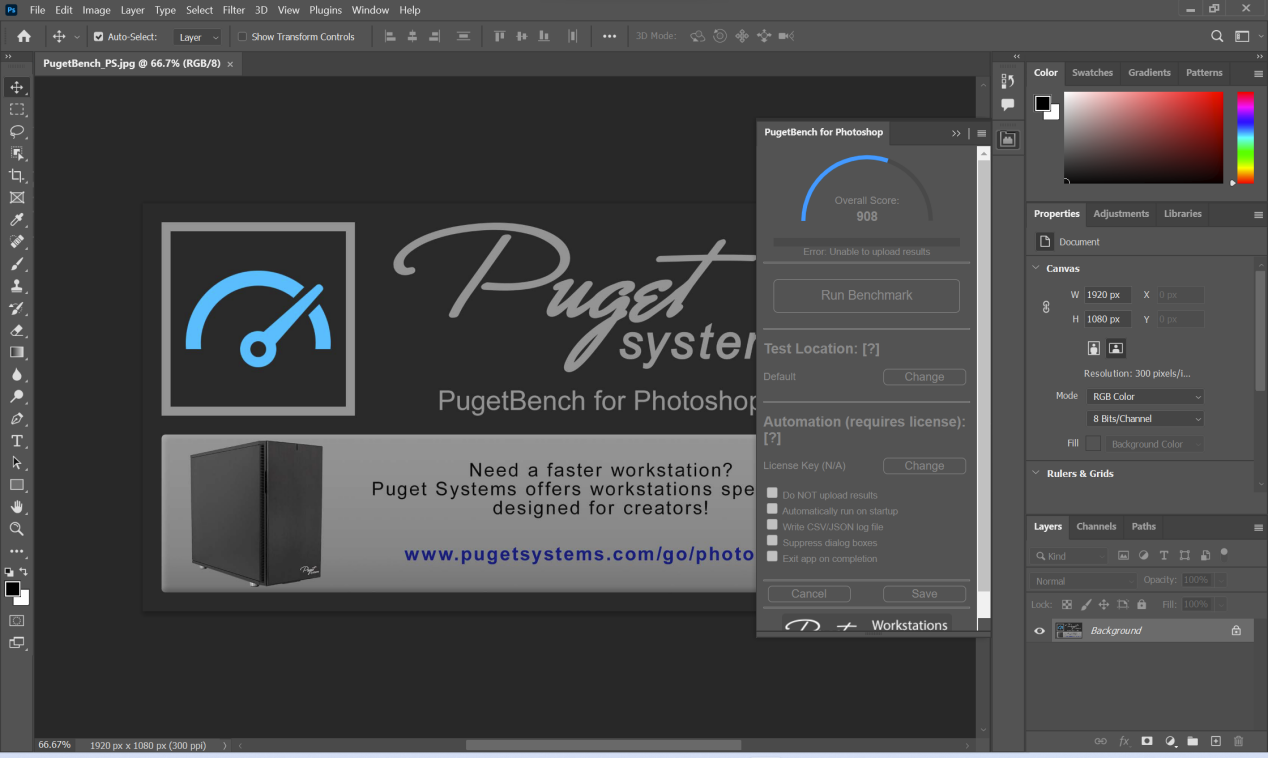Click the Cancel button in PugetBench
Image resolution: width=1268 pixels, height=758 pixels.
pyautogui.click(x=809, y=594)
